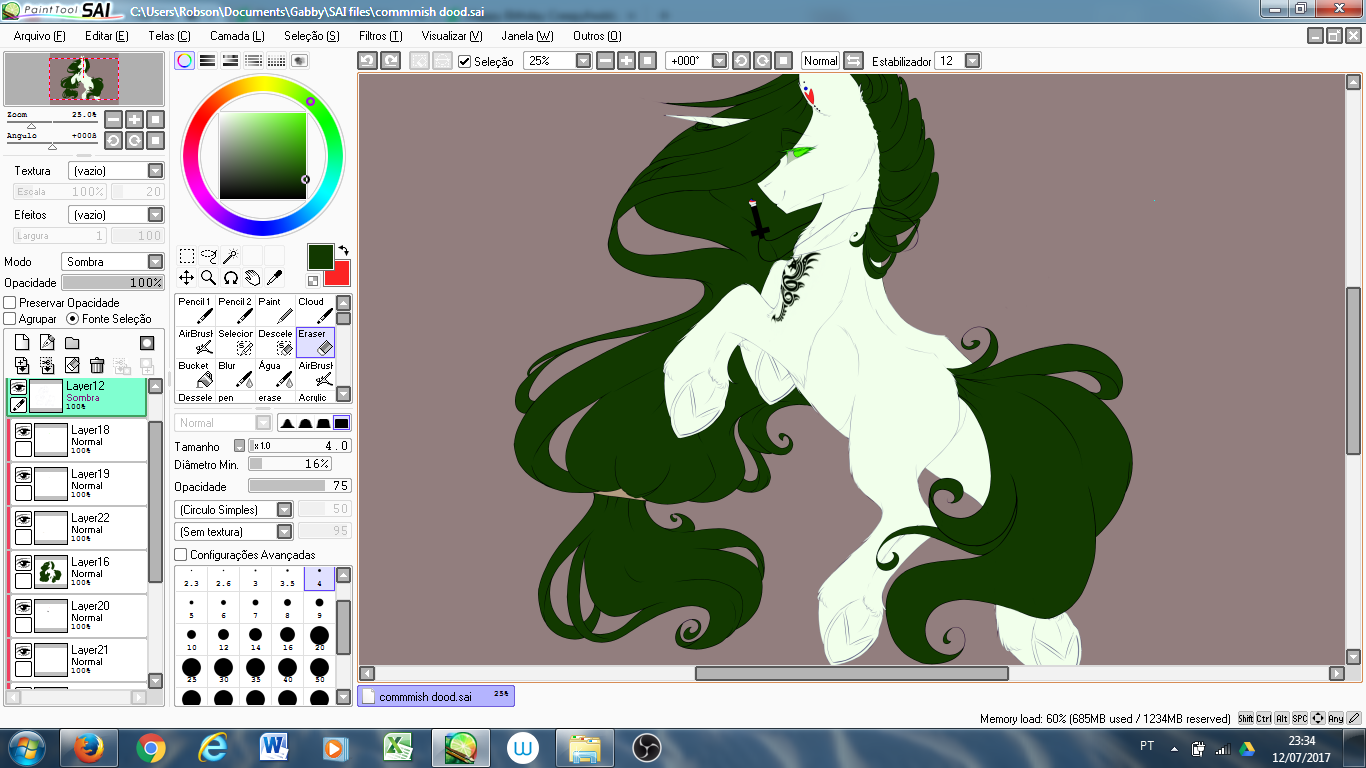1366x768 pixels.
Task: Select brush size 10 preset
Action: [191, 640]
